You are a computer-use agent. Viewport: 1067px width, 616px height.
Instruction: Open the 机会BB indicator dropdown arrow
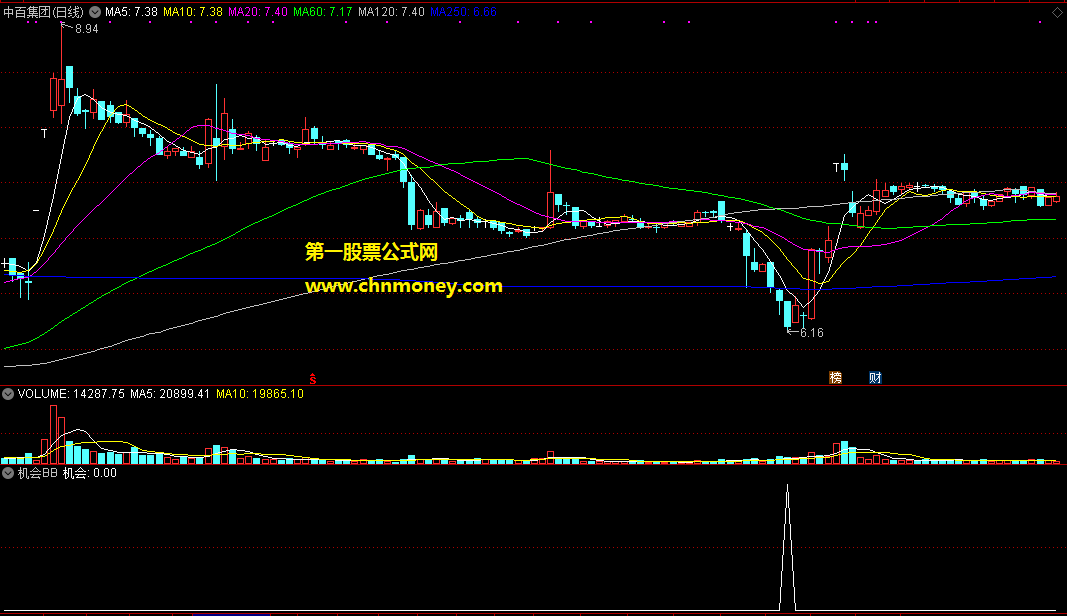point(8,473)
